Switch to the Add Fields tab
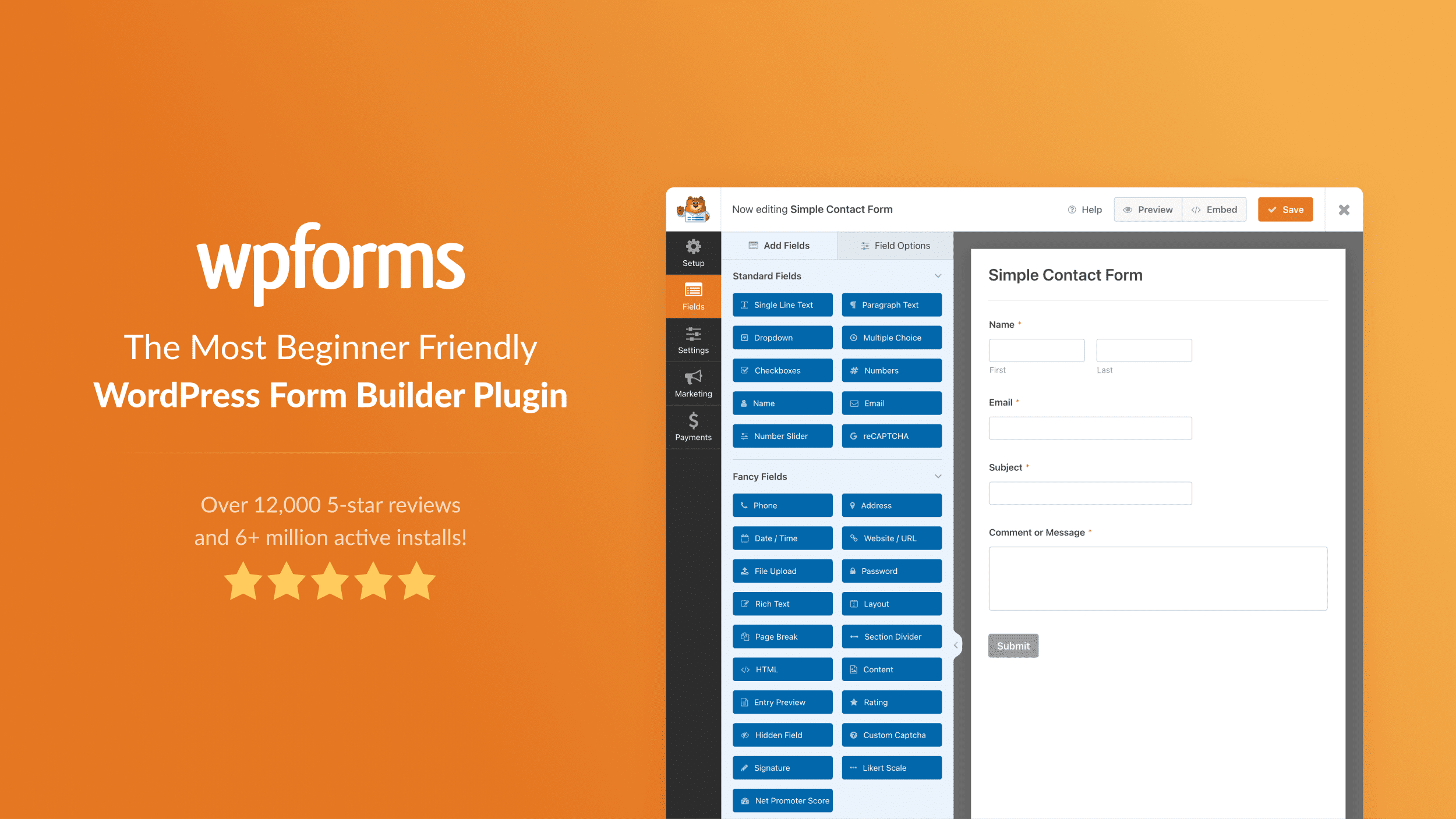Screen dimensions: 1456x819 pyautogui.click(x=780, y=246)
